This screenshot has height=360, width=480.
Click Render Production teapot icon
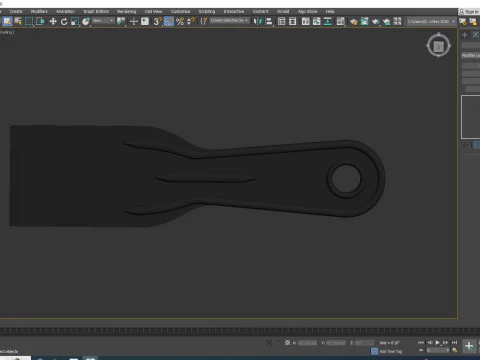(x=375, y=22)
